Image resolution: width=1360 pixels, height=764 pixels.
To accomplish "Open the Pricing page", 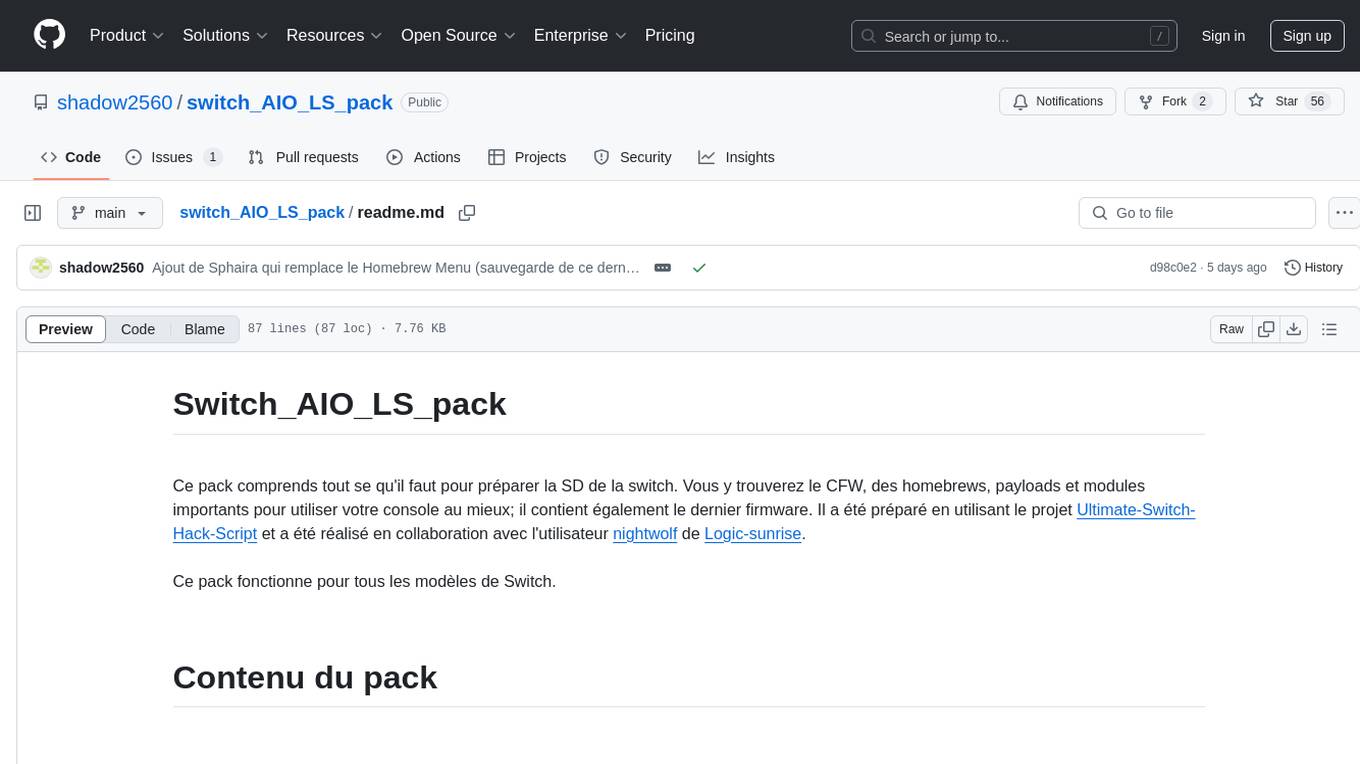I will [x=670, y=35].
